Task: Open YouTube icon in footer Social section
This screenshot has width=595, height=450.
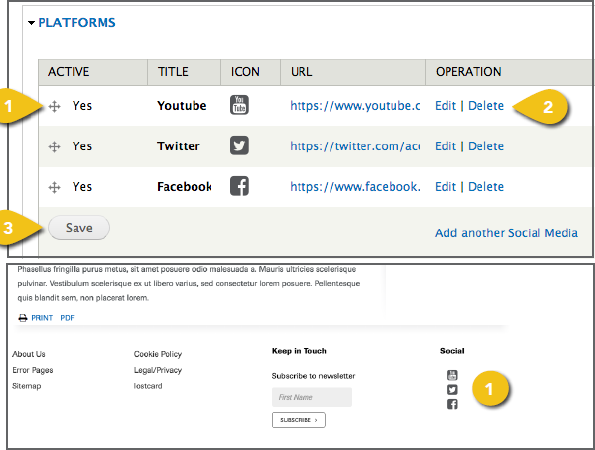Action: click(452, 375)
